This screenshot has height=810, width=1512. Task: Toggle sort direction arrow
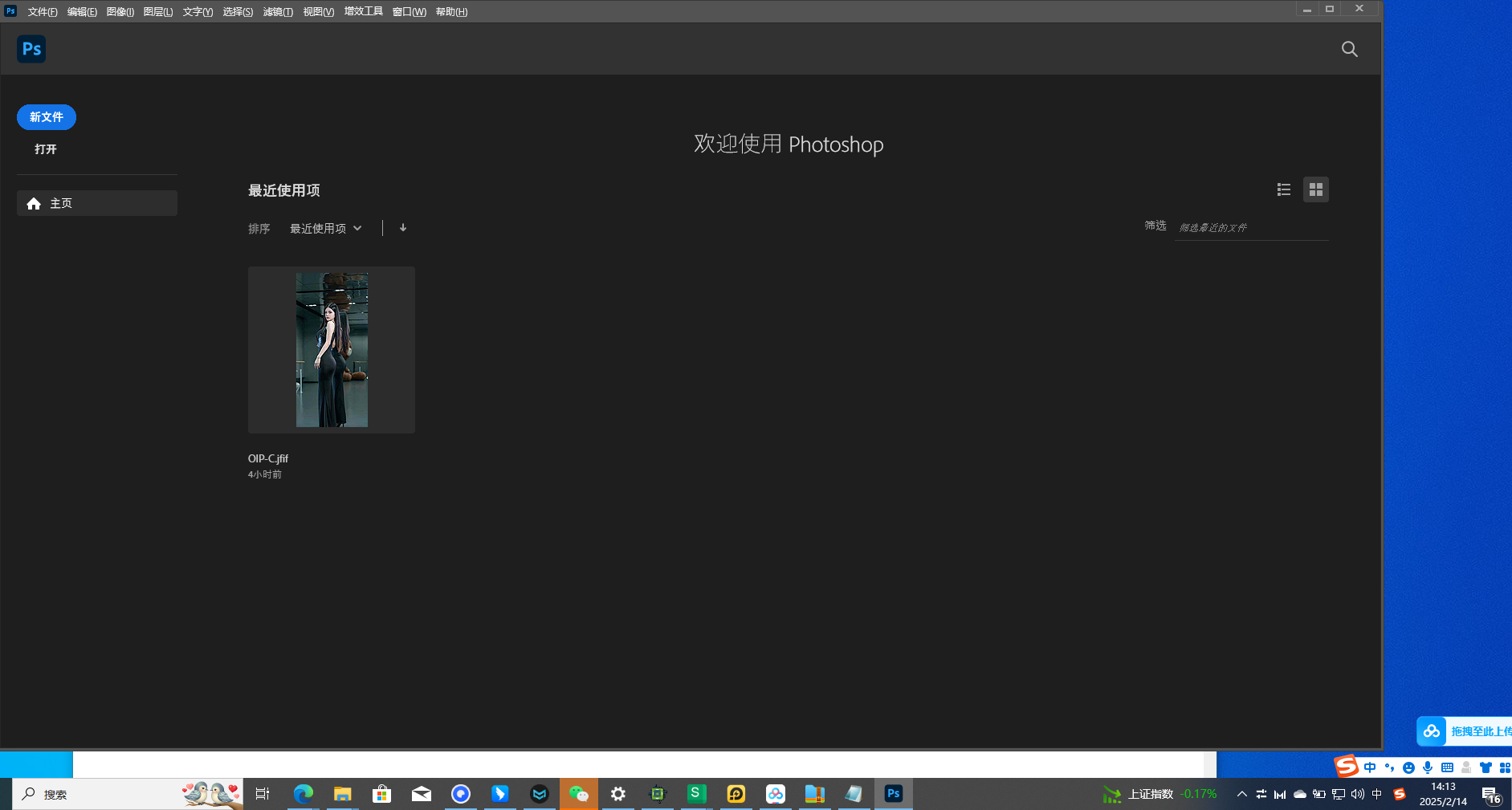(x=403, y=228)
